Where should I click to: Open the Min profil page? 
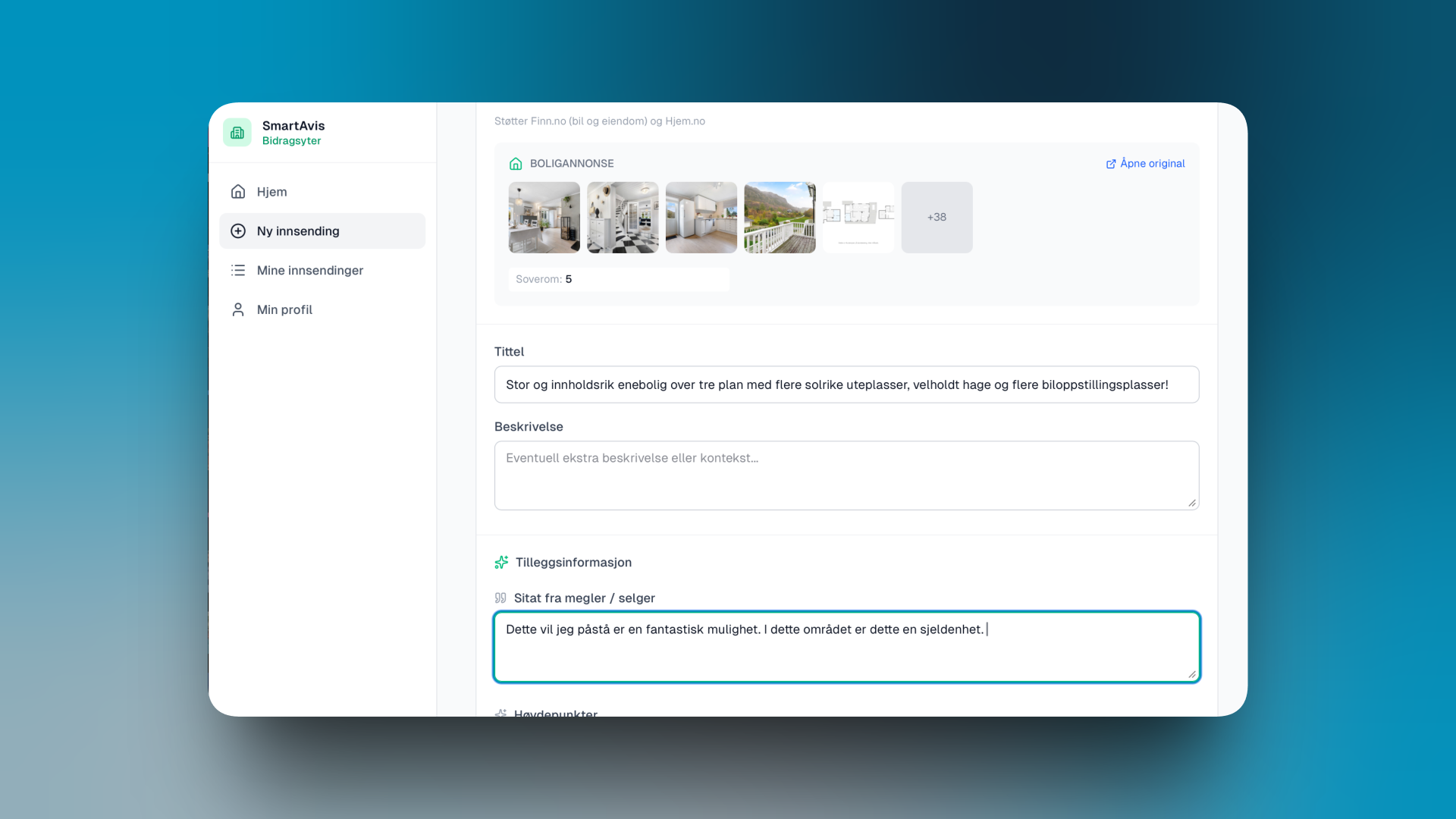coord(284,310)
